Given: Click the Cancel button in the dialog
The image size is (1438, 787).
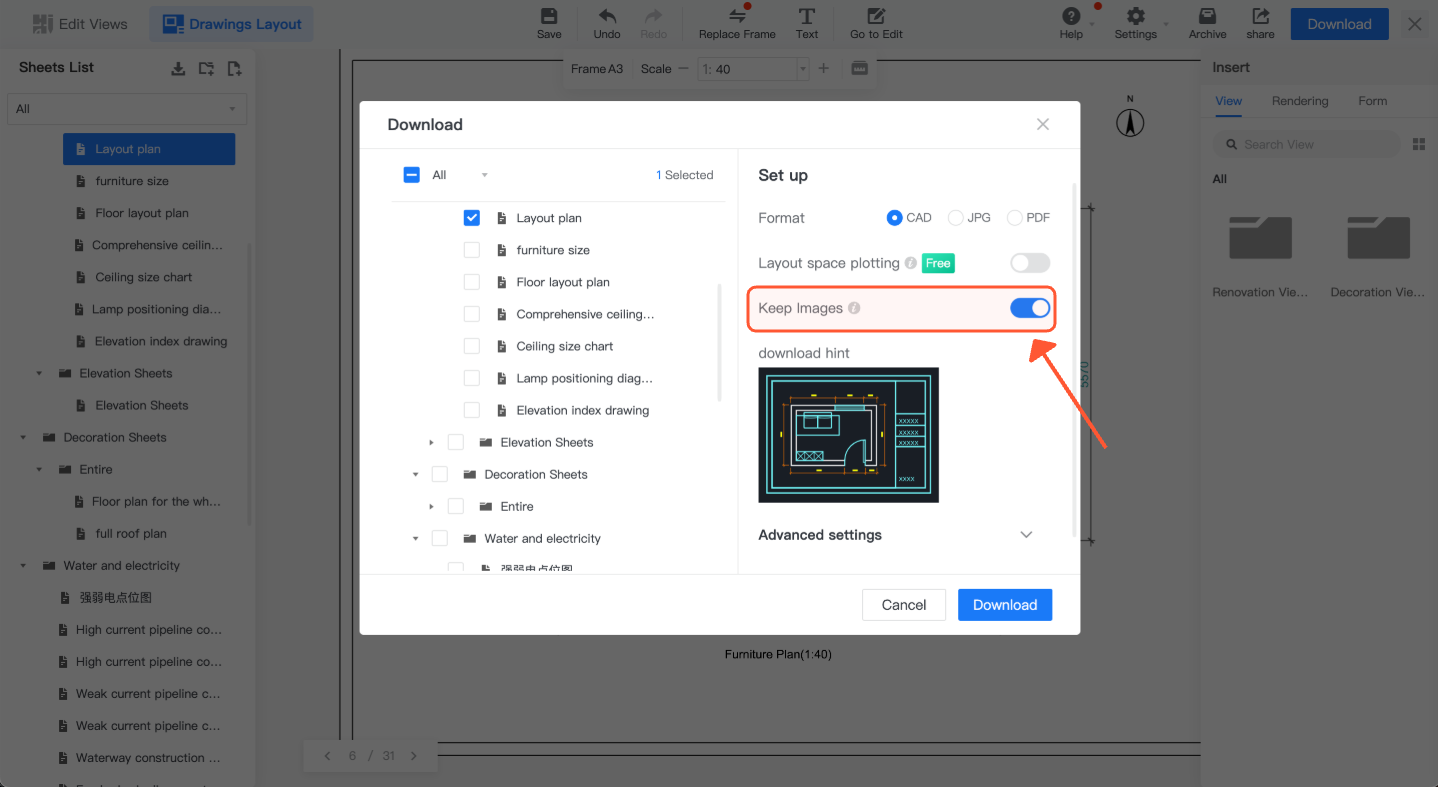Looking at the screenshot, I should click(x=904, y=605).
